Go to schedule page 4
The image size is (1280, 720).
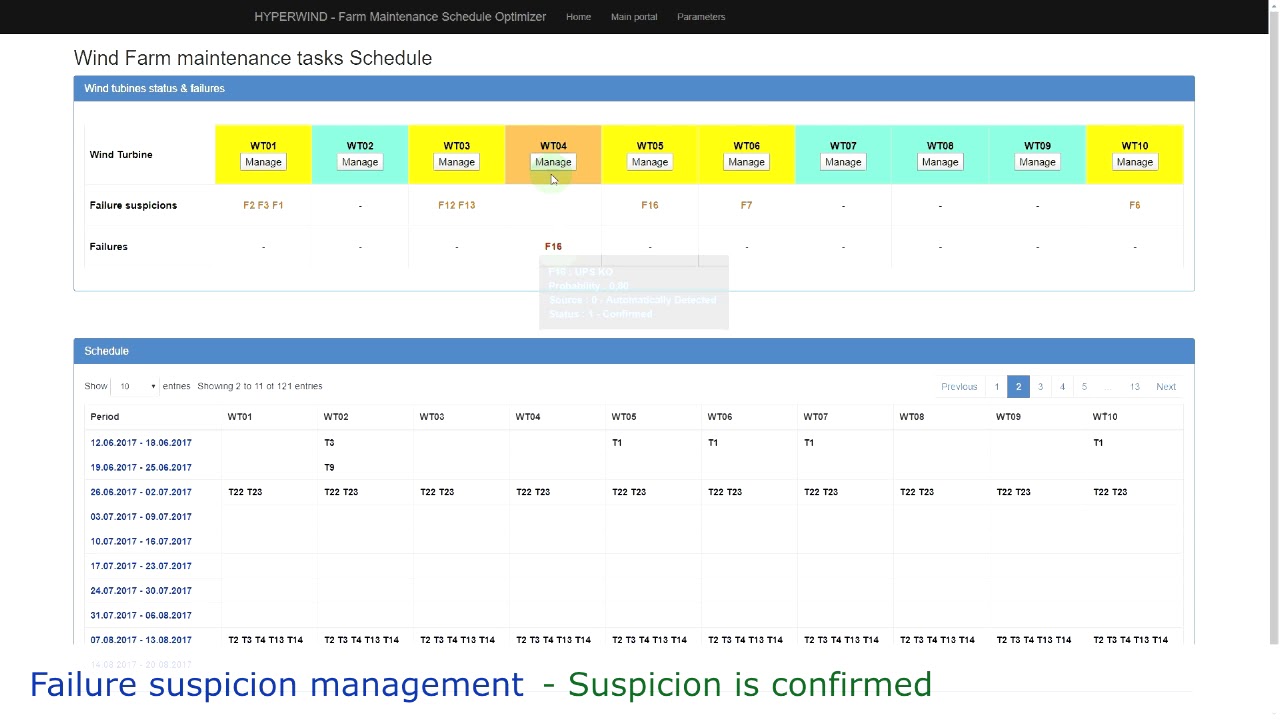point(1062,387)
